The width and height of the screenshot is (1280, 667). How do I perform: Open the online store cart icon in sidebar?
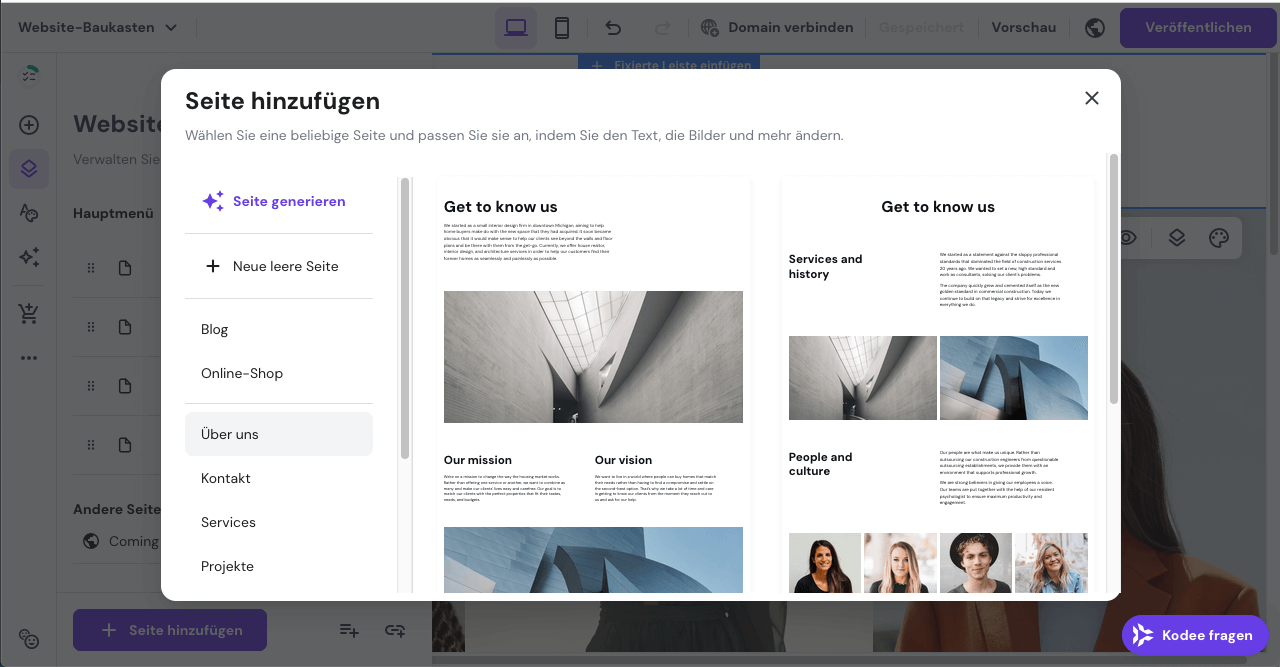[29, 313]
